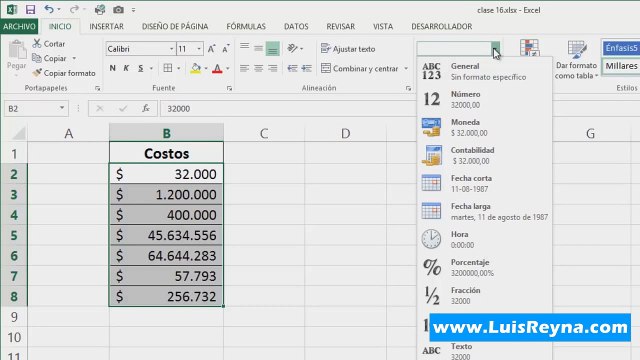Apply the Énfasis5 cell style
Screen dimensions: 640x360
(x=621, y=48)
